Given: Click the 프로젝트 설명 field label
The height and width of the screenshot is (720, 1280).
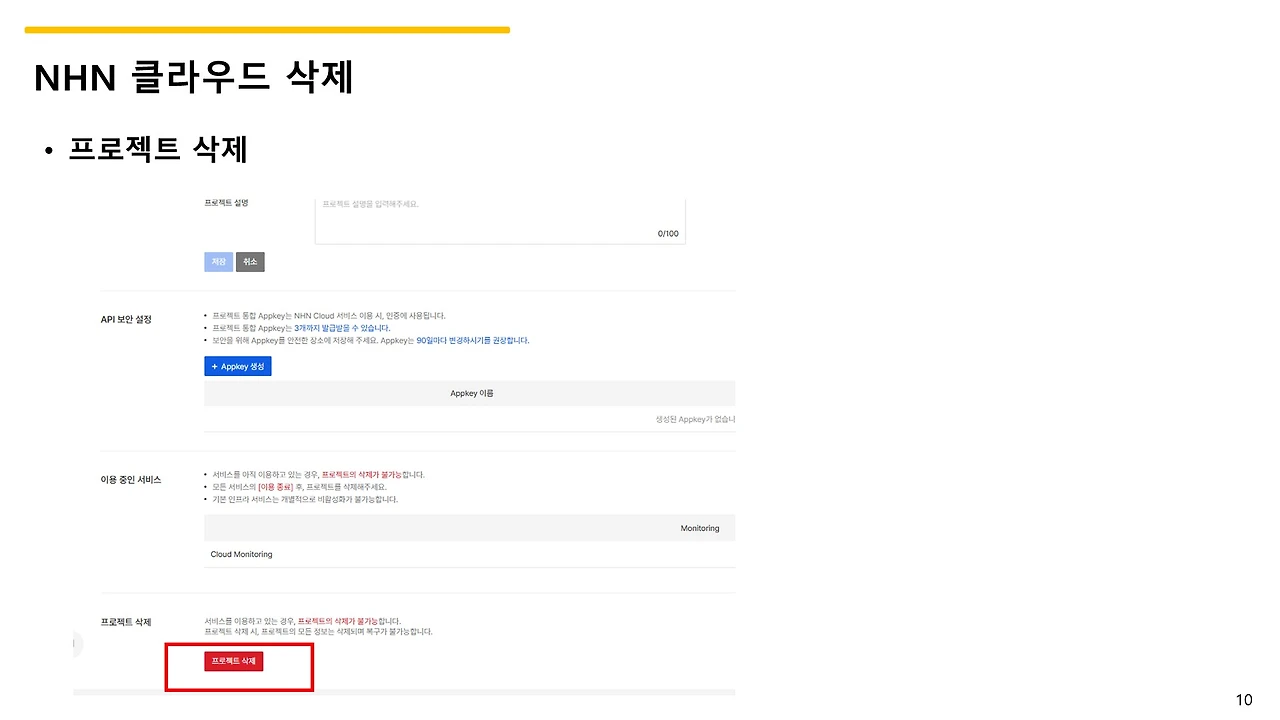Looking at the screenshot, I should [x=226, y=203].
